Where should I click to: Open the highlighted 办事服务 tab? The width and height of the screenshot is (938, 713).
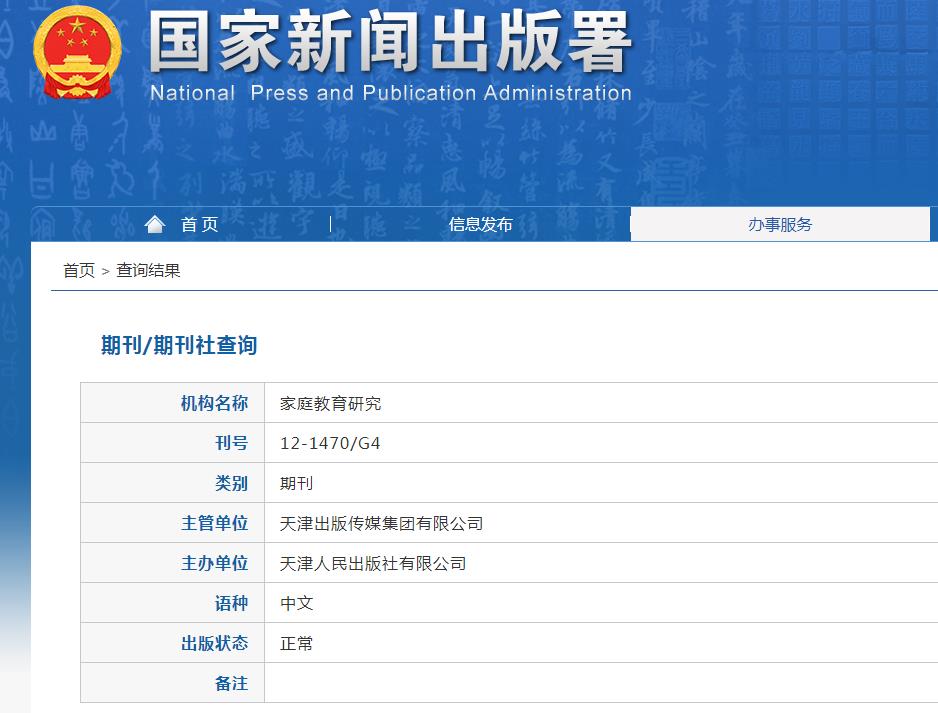coord(782,224)
